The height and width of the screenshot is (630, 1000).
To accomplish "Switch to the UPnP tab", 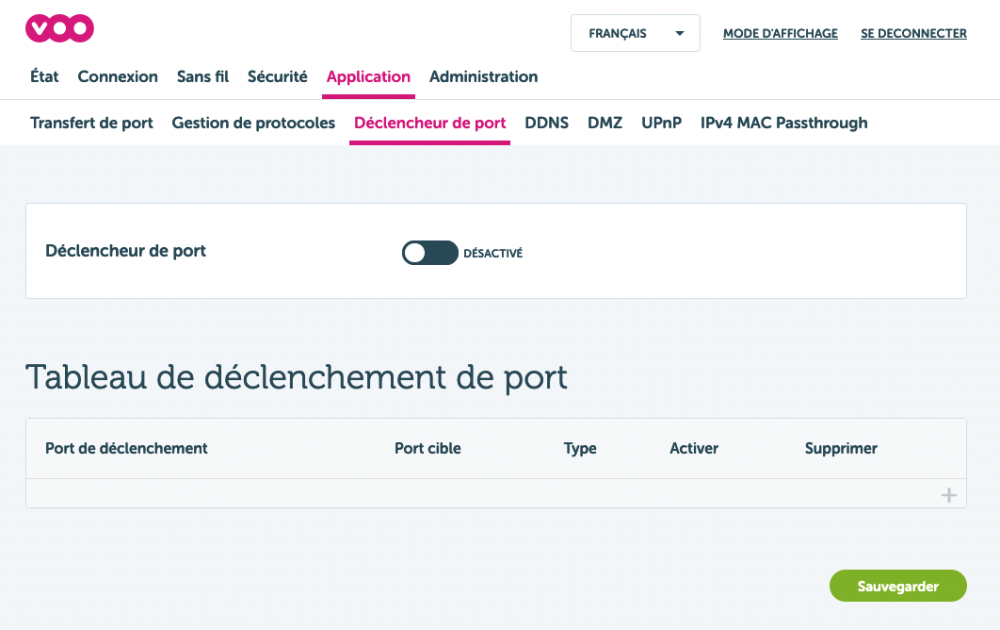I will click(661, 123).
